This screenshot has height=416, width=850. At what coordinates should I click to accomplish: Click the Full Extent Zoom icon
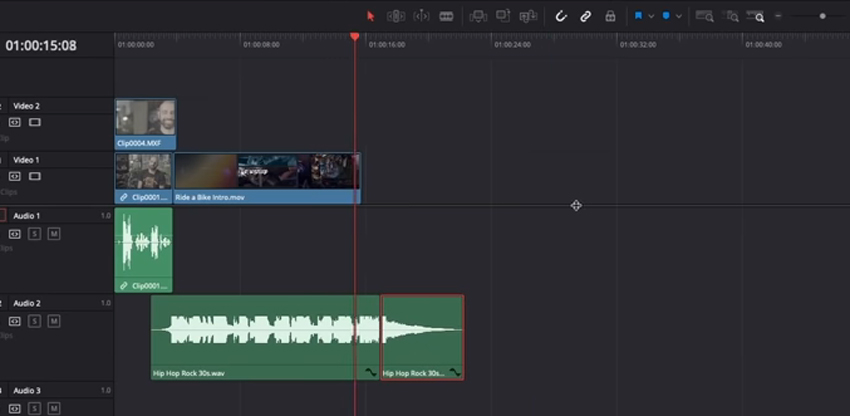705,16
